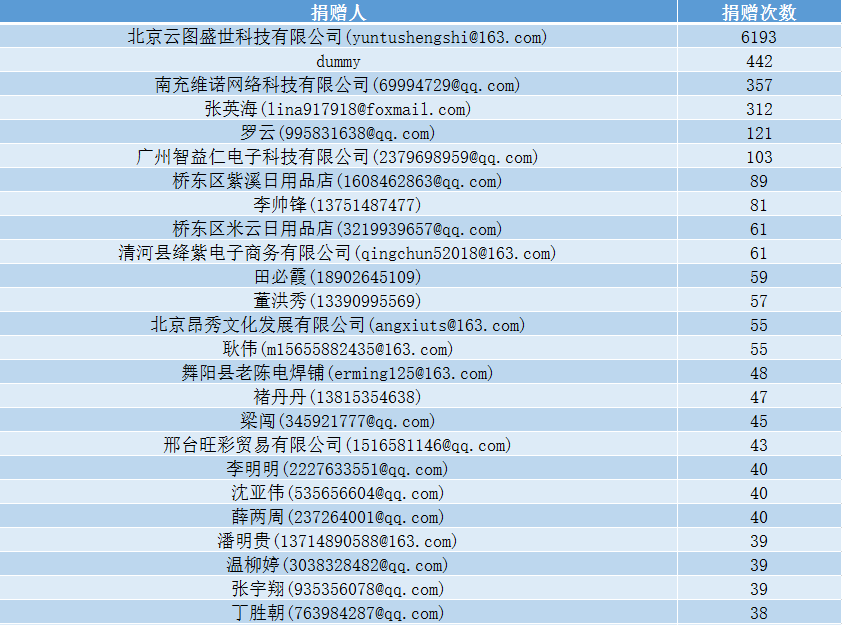Select the 清河县绛紫电子商务有限公司 donor cell

point(338,252)
